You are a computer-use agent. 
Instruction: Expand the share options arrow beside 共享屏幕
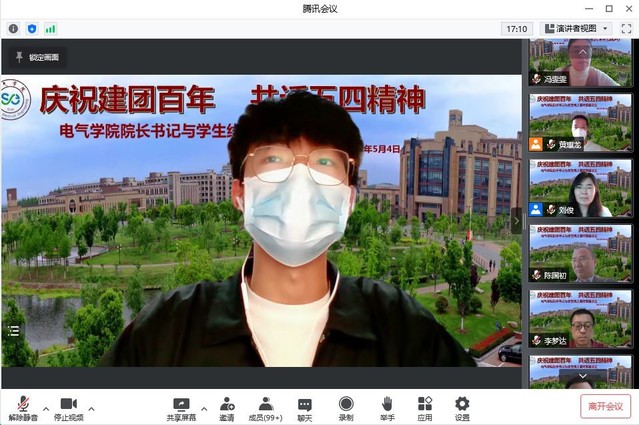click(204, 408)
